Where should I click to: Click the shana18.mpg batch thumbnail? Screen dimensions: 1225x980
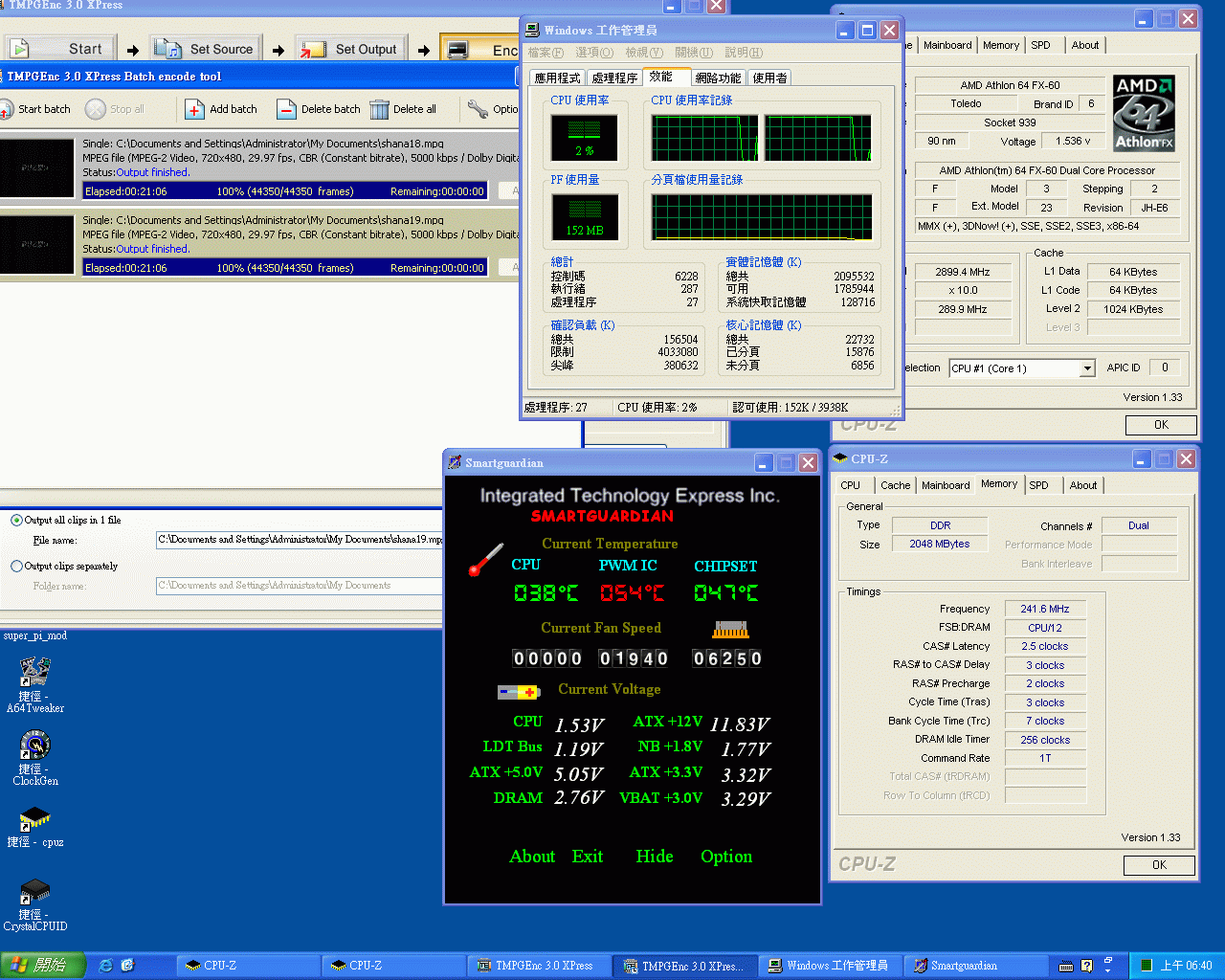pos(37,168)
